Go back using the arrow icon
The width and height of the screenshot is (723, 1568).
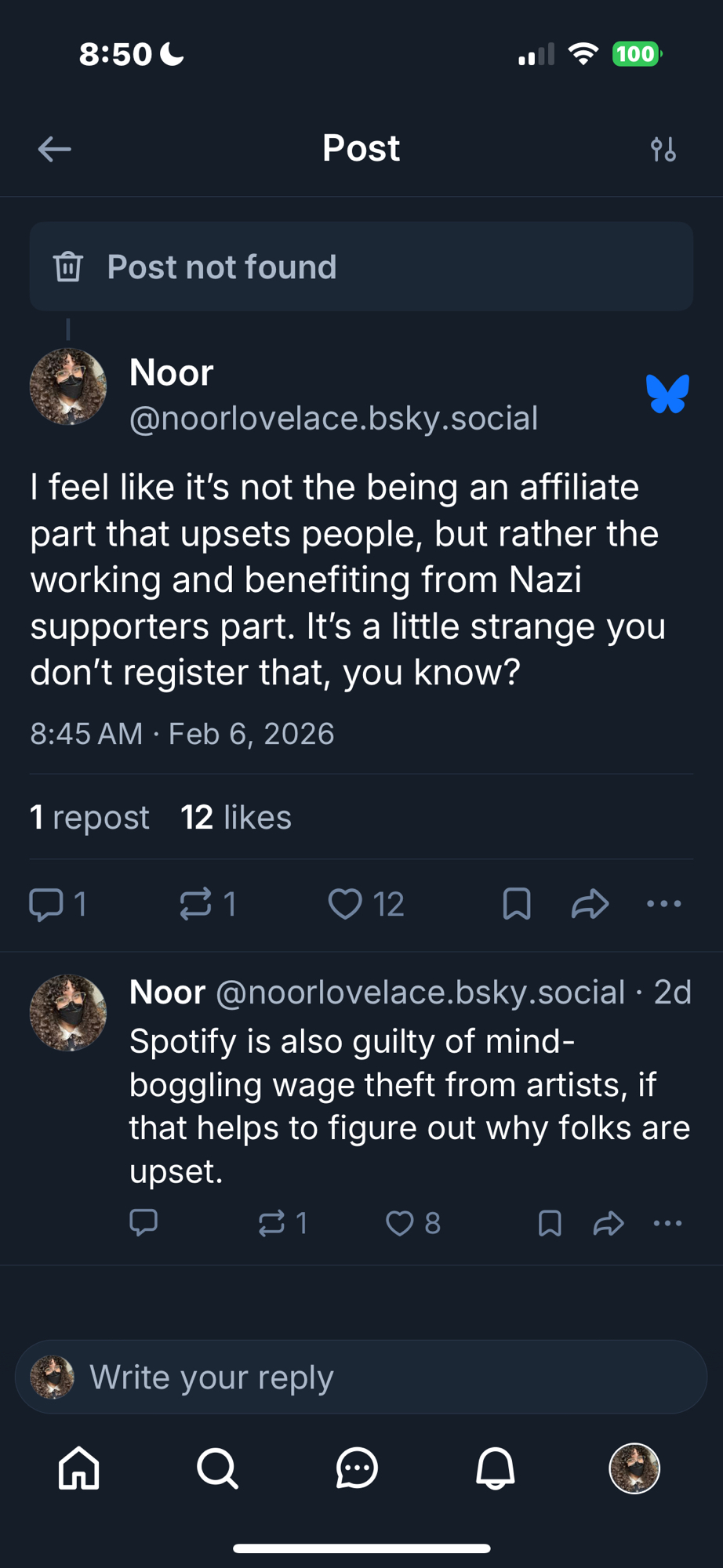pos(54,149)
